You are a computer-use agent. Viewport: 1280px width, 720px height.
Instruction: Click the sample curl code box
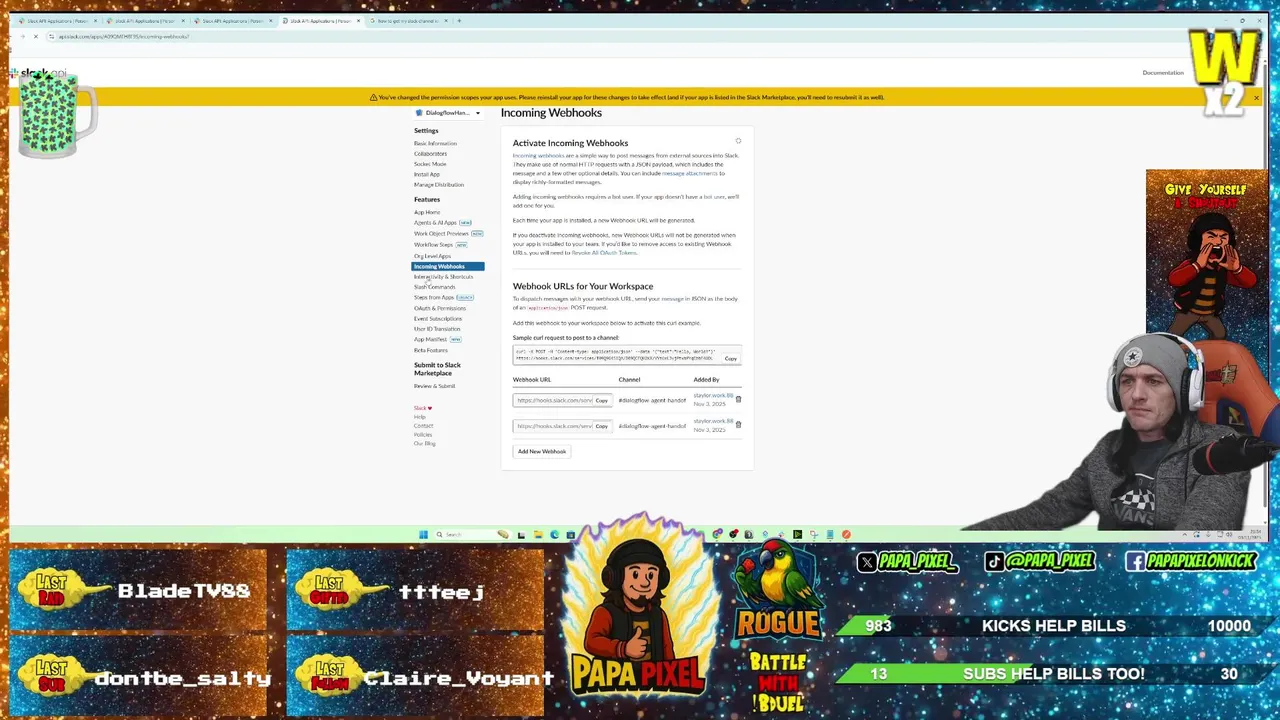pyautogui.click(x=627, y=355)
